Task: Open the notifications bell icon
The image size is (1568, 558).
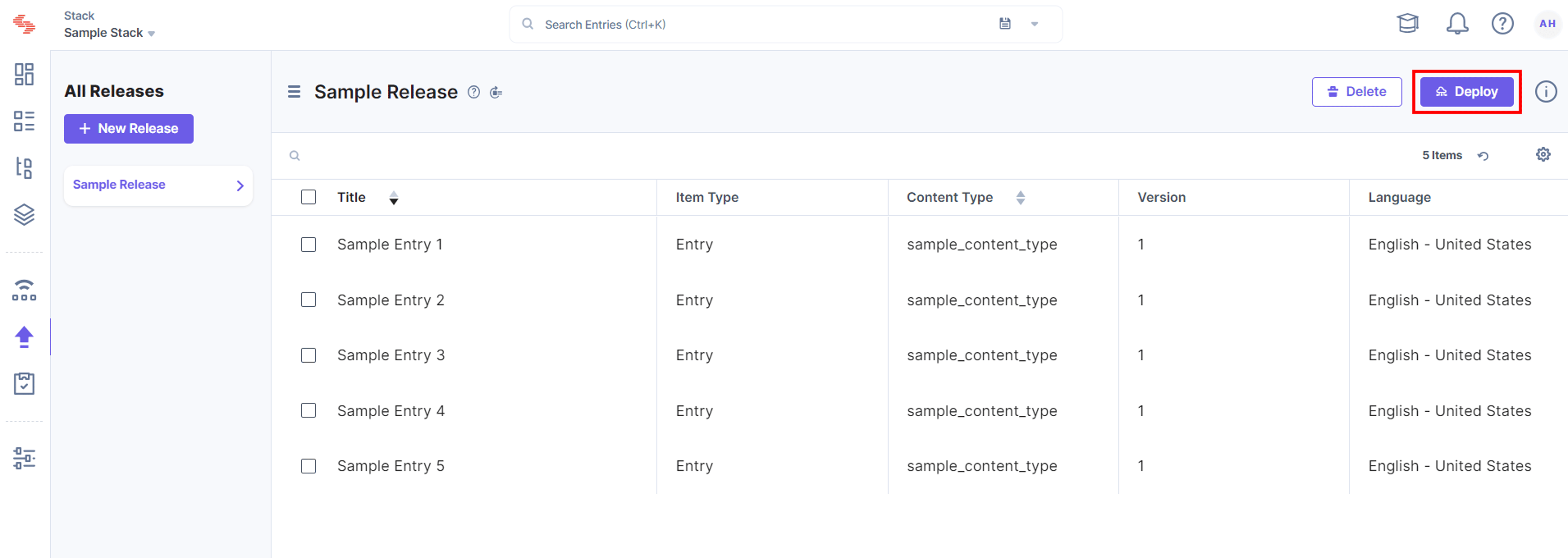Action: (1457, 24)
